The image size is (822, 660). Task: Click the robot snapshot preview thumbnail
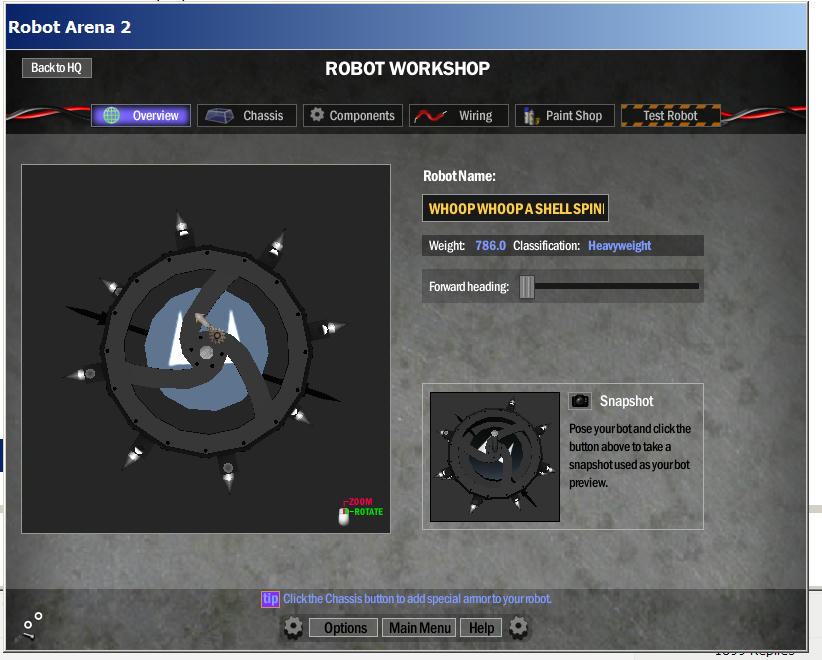click(495, 457)
